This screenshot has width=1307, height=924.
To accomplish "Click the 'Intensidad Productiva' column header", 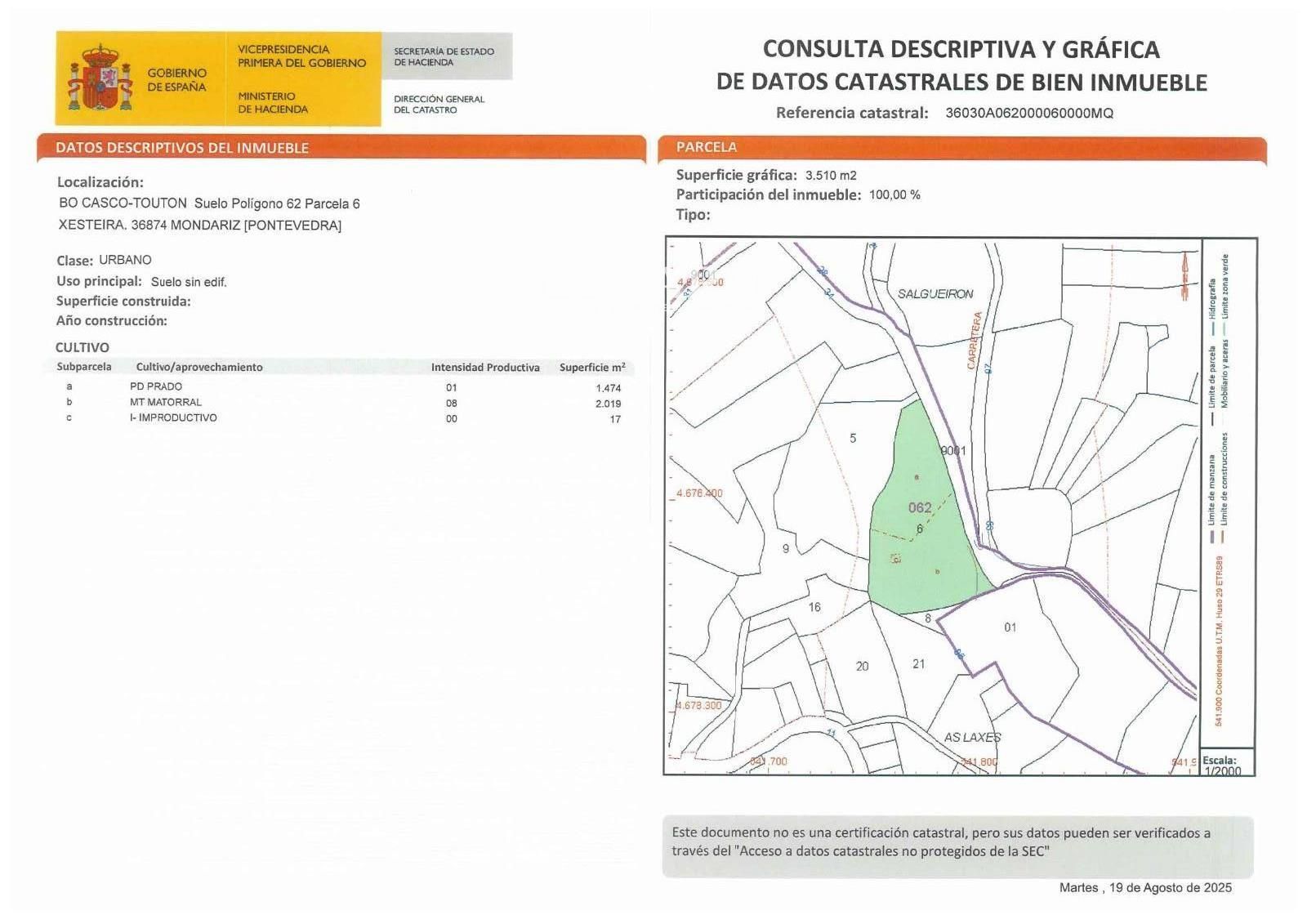I will click(485, 368).
